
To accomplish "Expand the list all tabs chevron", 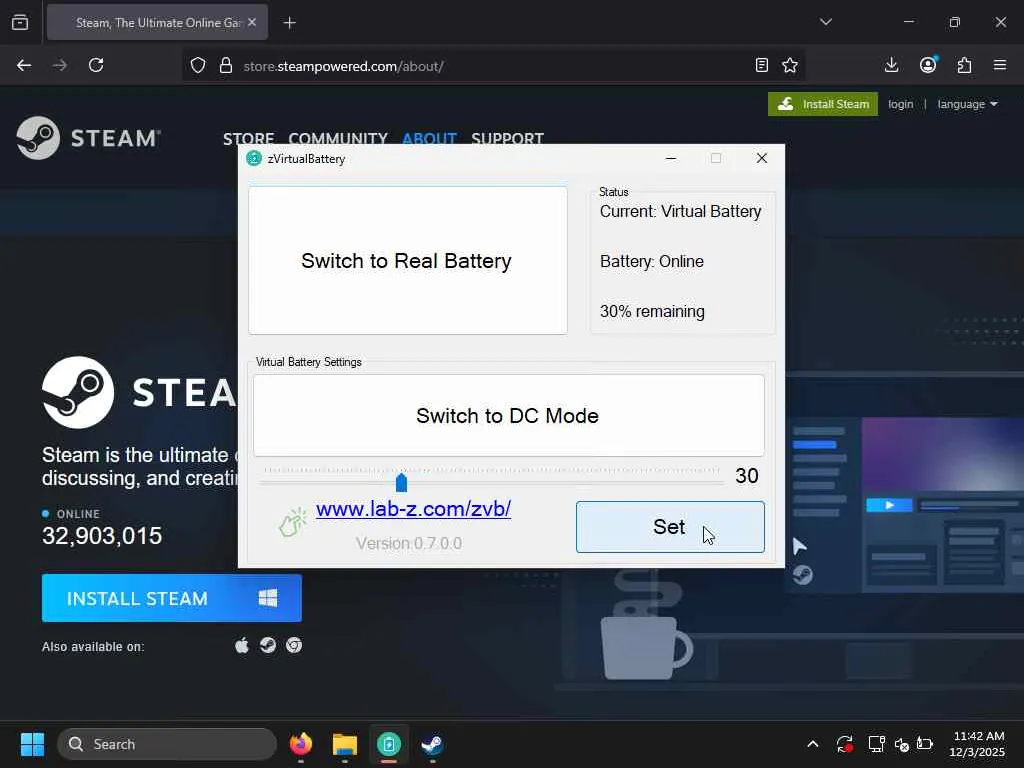I will (x=826, y=22).
